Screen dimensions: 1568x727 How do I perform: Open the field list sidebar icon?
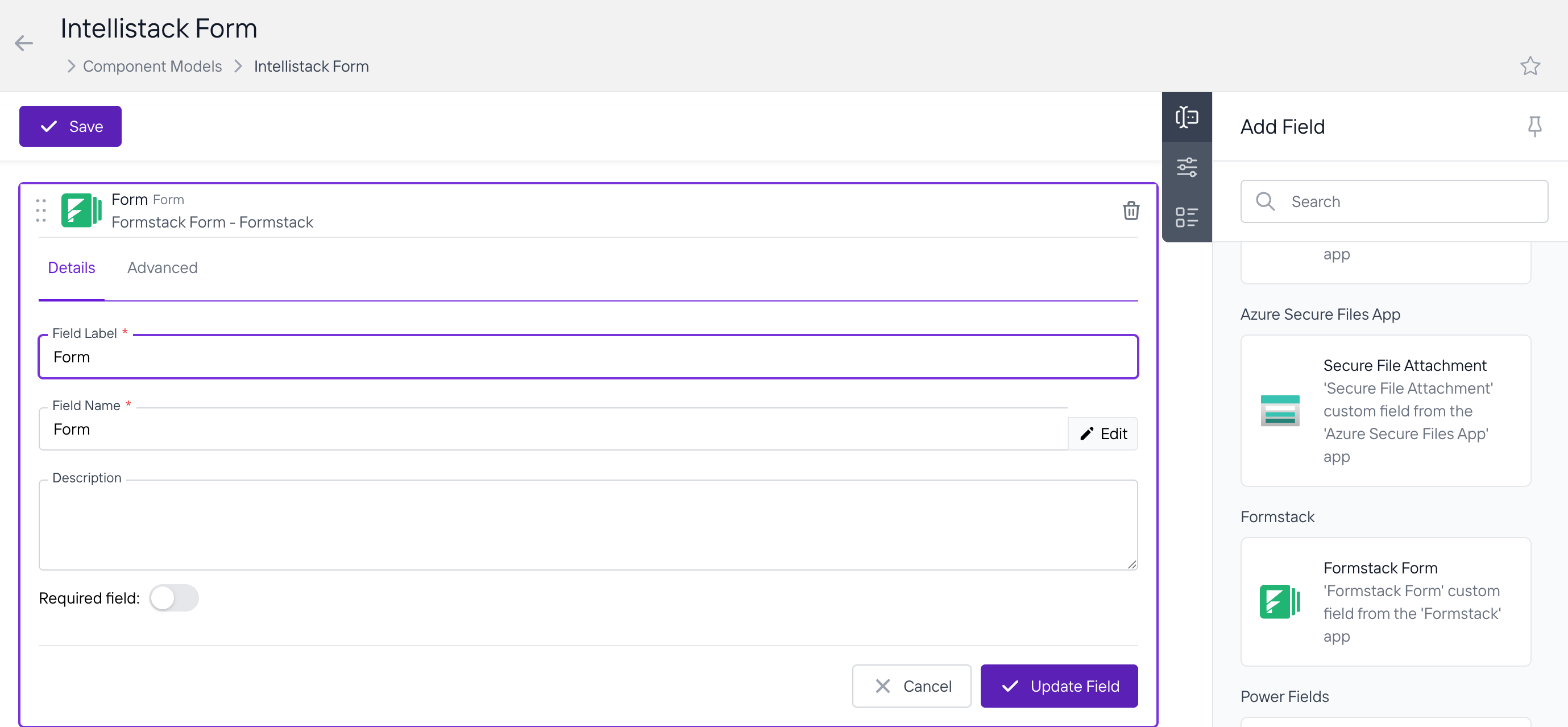(x=1187, y=217)
